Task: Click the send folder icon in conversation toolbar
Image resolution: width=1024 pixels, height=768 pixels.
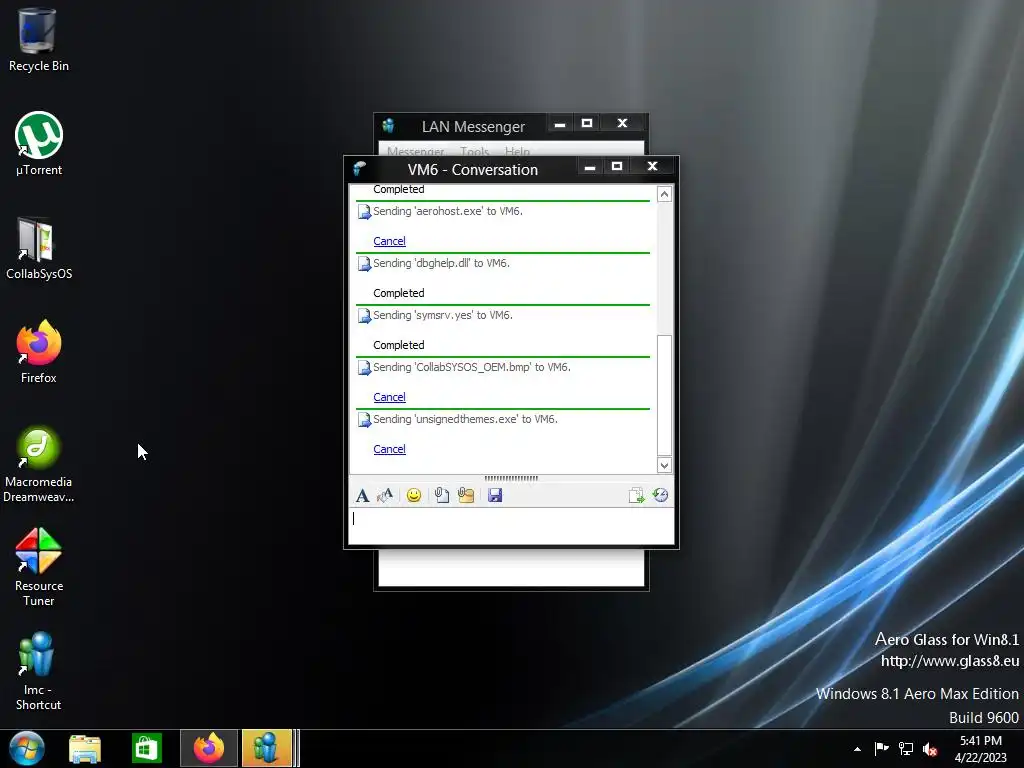Action: pos(466,496)
